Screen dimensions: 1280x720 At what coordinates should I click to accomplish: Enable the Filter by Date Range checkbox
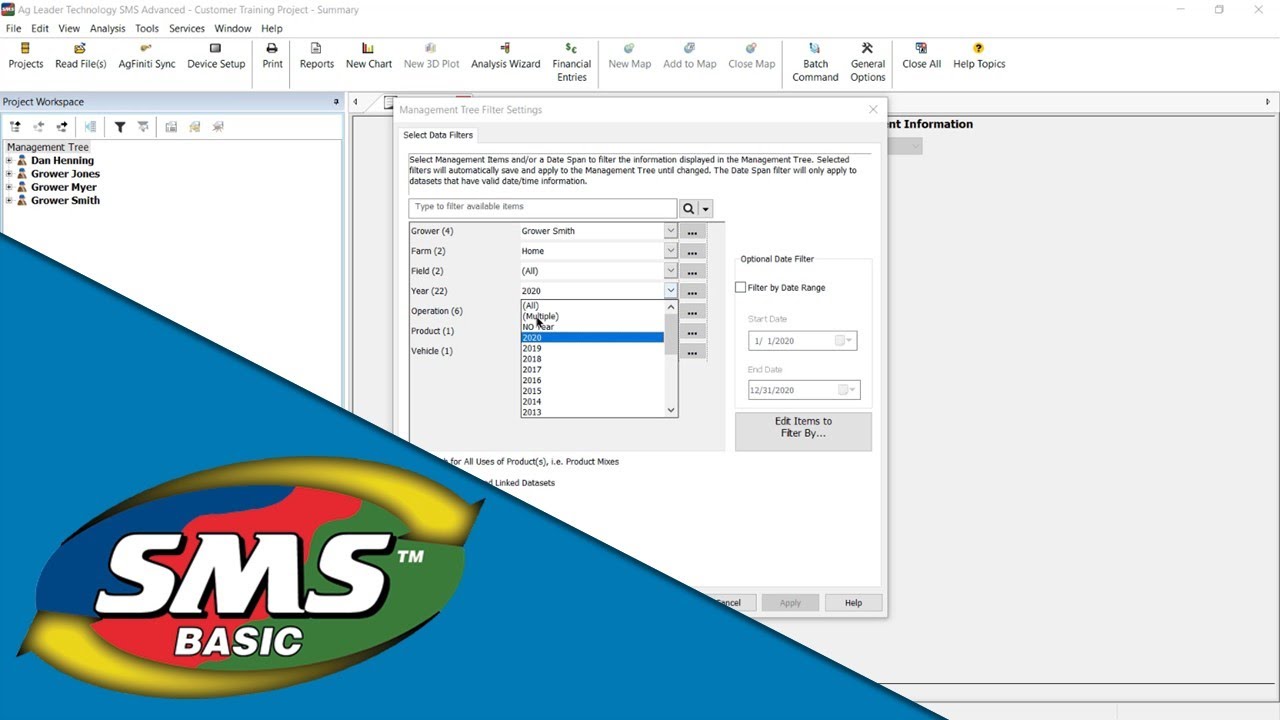[741, 288]
